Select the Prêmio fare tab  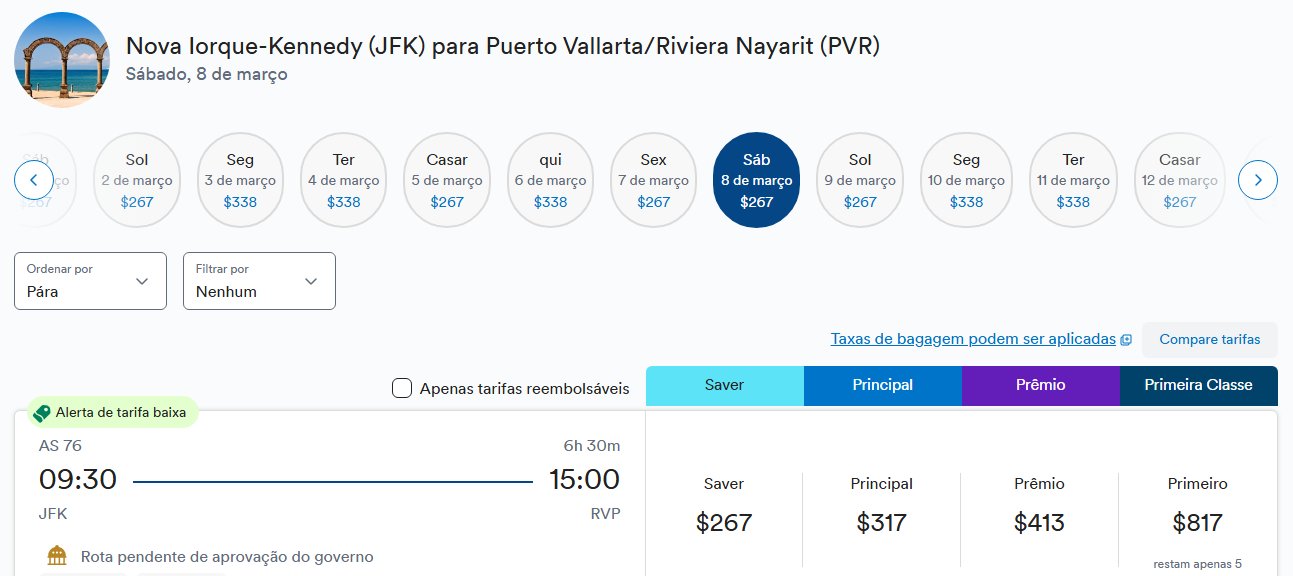click(x=1040, y=385)
